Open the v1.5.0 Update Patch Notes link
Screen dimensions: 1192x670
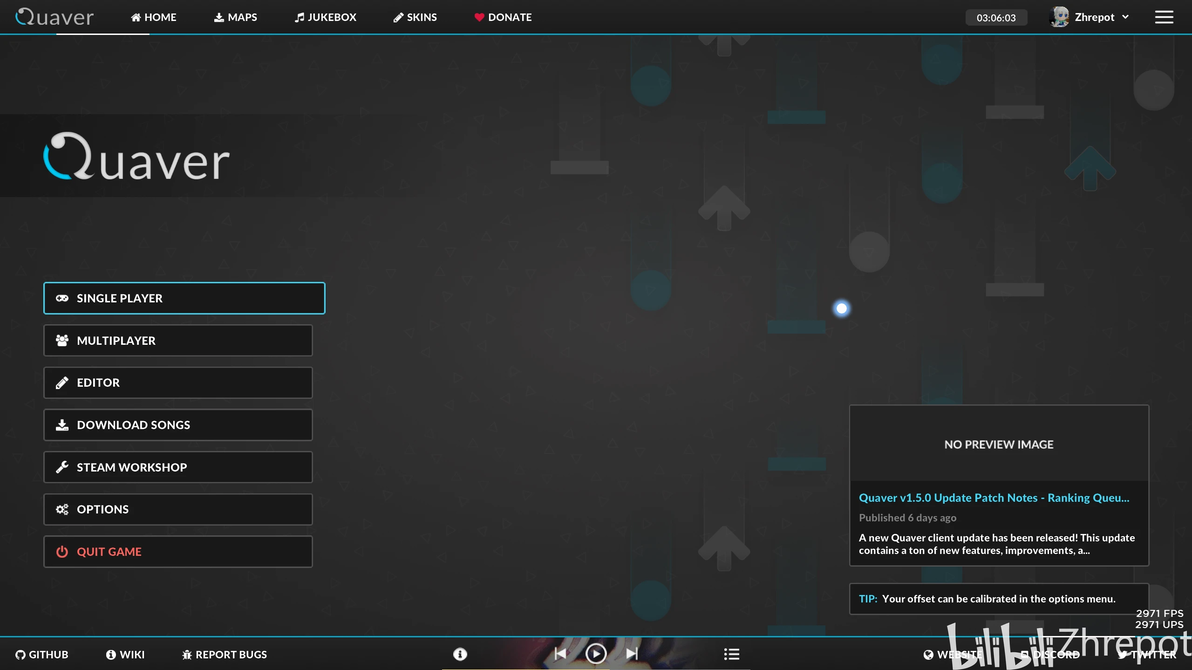pos(994,497)
